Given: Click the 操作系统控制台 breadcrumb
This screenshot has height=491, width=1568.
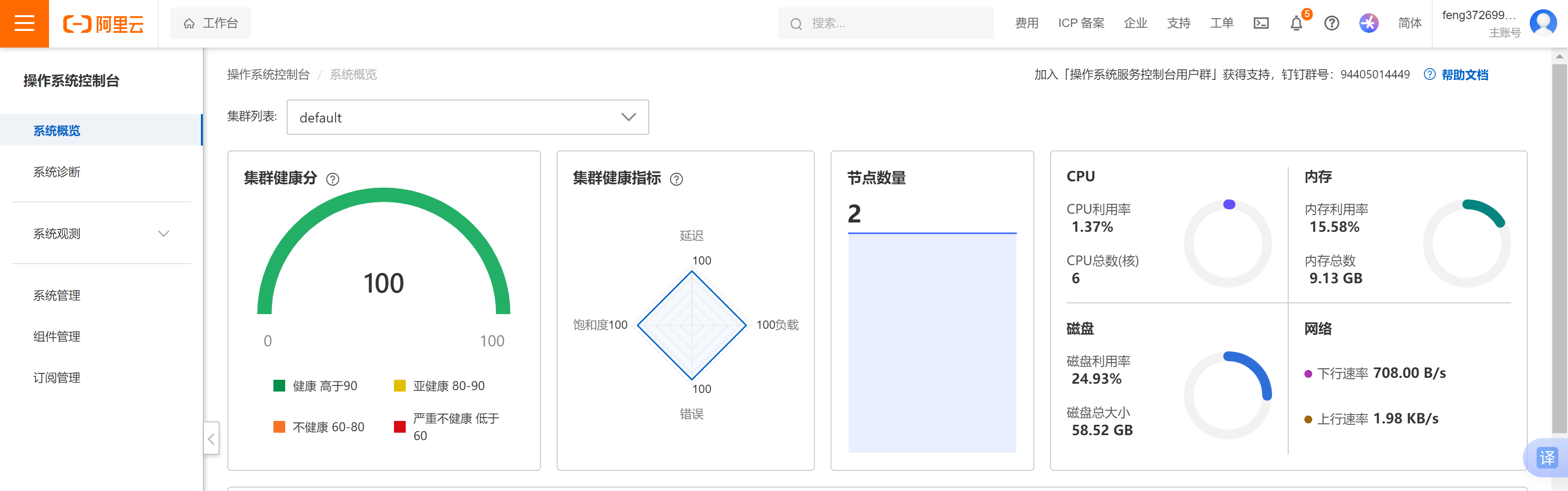Looking at the screenshot, I should (x=269, y=74).
